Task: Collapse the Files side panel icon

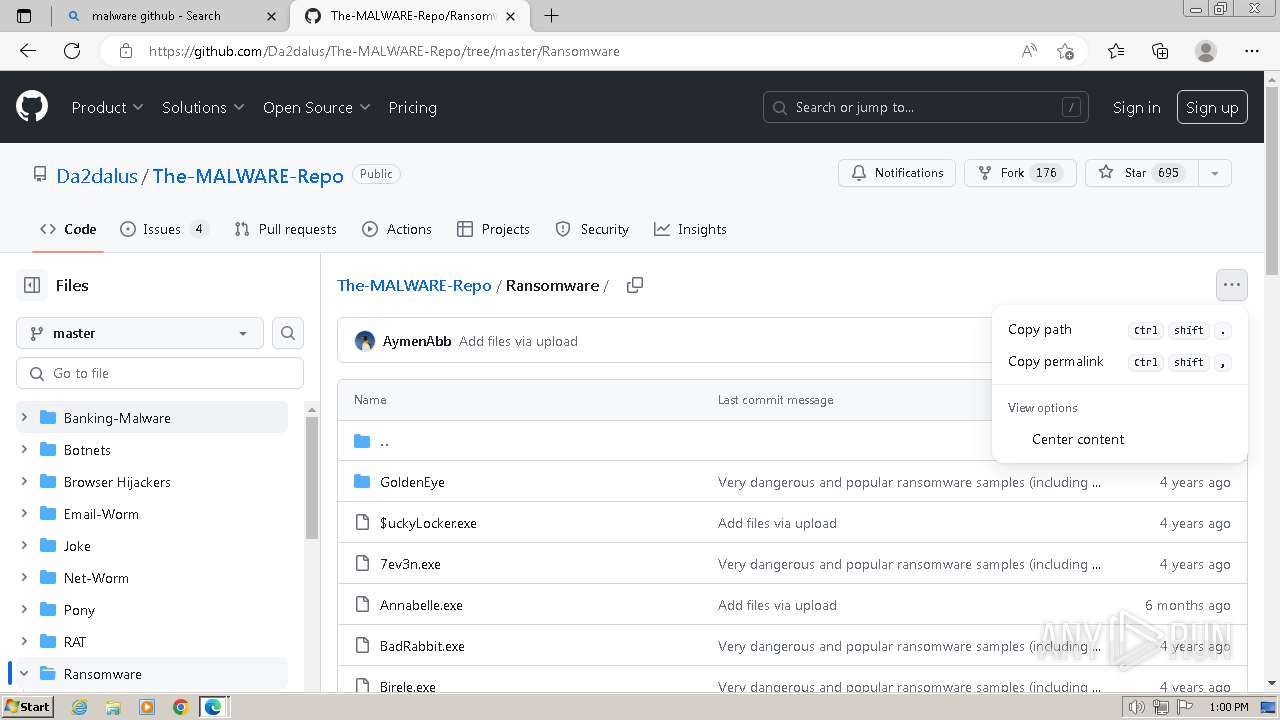Action: click(x=32, y=285)
